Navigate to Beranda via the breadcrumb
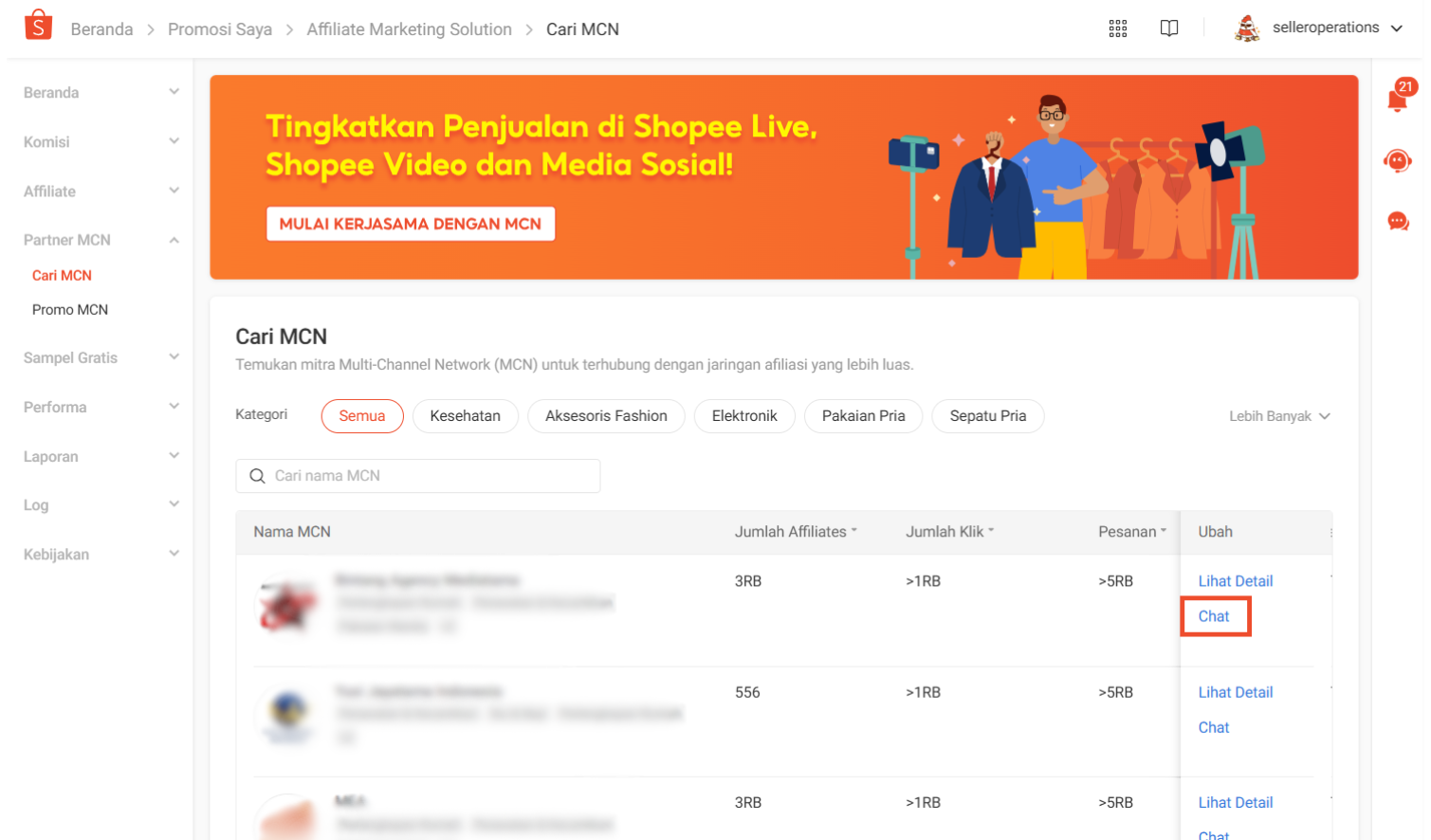This screenshot has height=840, width=1431. tap(101, 28)
